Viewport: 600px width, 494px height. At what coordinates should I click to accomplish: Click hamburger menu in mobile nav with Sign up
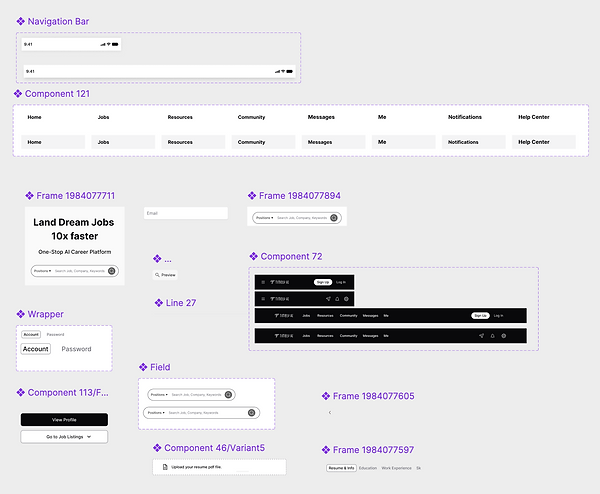[263, 282]
